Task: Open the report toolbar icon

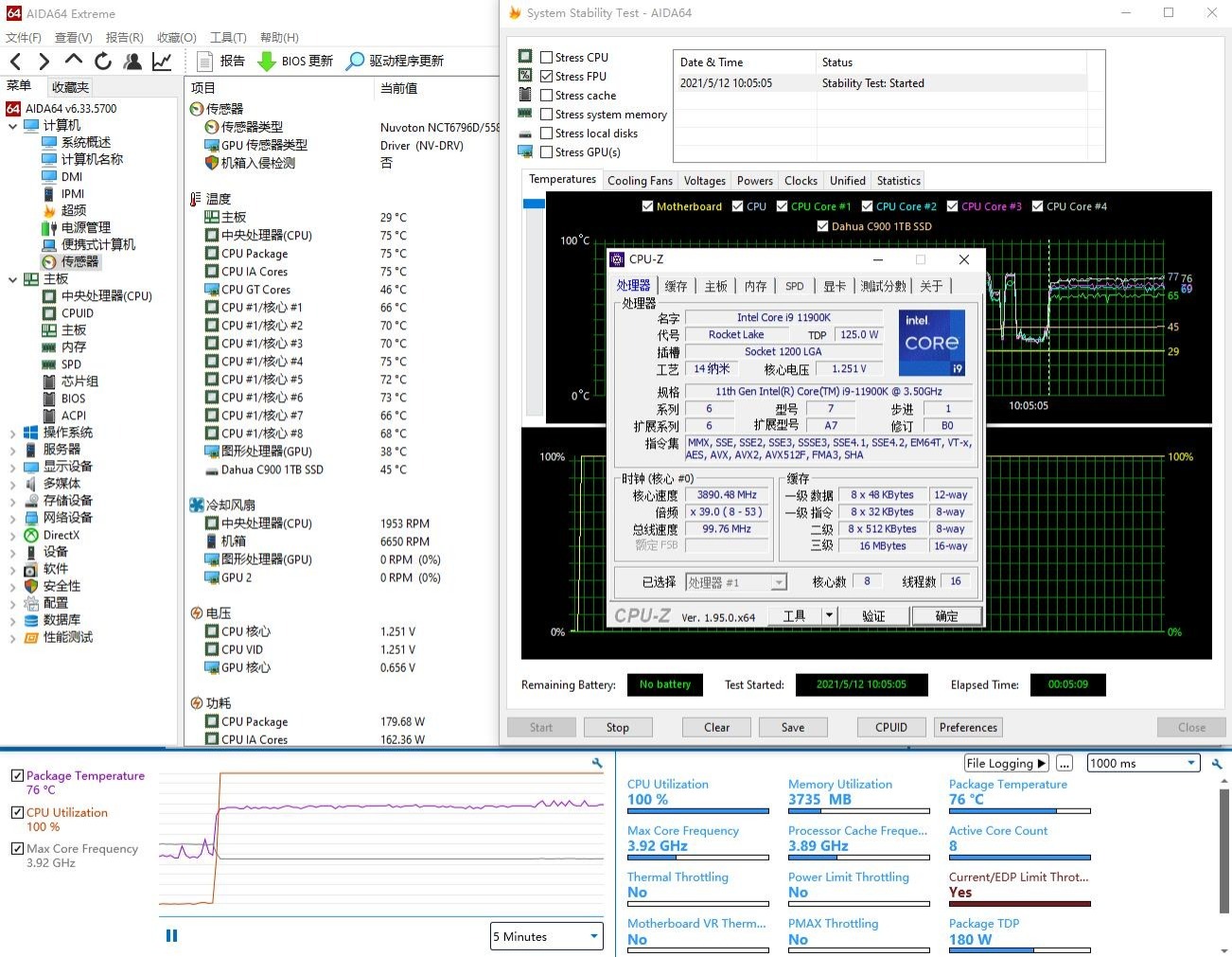Action: coord(204,62)
